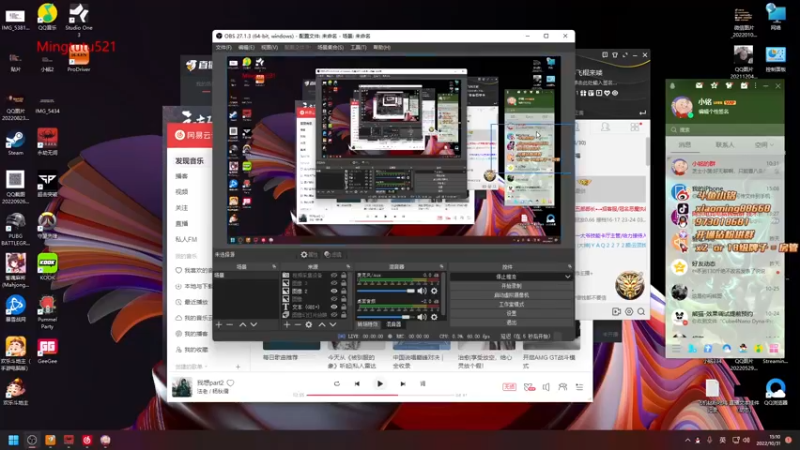Click the search magnifier in the game chat window

pyautogui.click(x=641, y=311)
